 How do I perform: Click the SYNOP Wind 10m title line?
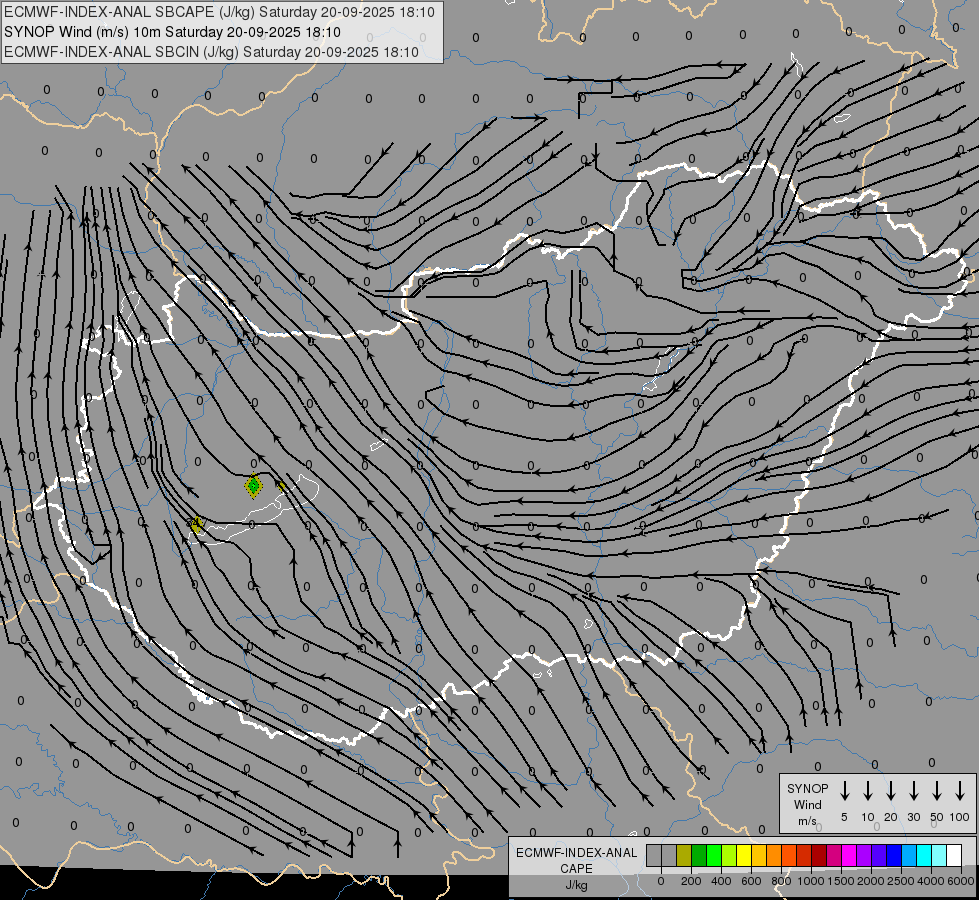click(172, 32)
